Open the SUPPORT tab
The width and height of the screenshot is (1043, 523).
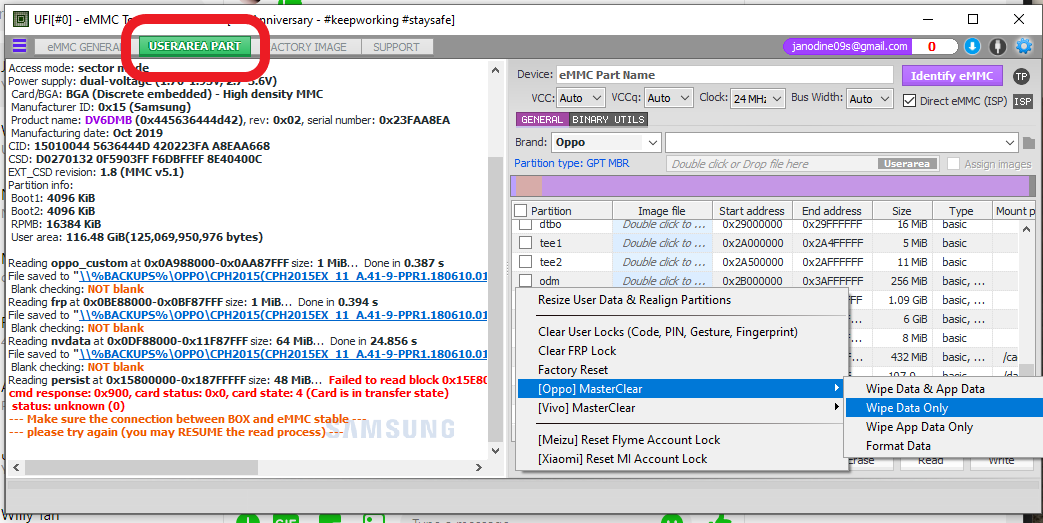pyautogui.click(x=396, y=47)
